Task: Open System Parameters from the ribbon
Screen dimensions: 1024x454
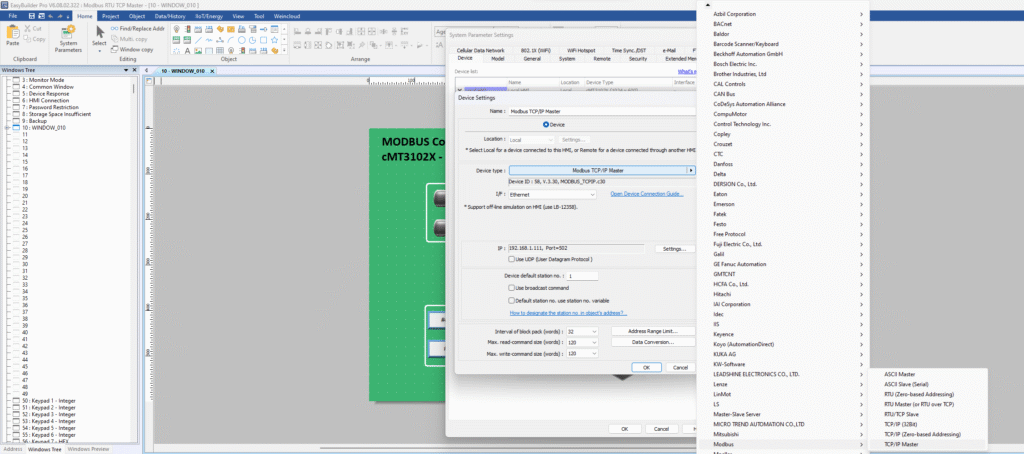Action: [x=68, y=39]
